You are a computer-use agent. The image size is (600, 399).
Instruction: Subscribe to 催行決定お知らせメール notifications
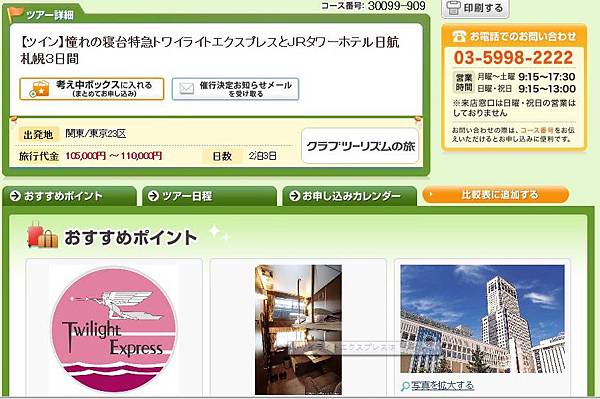tap(235, 89)
